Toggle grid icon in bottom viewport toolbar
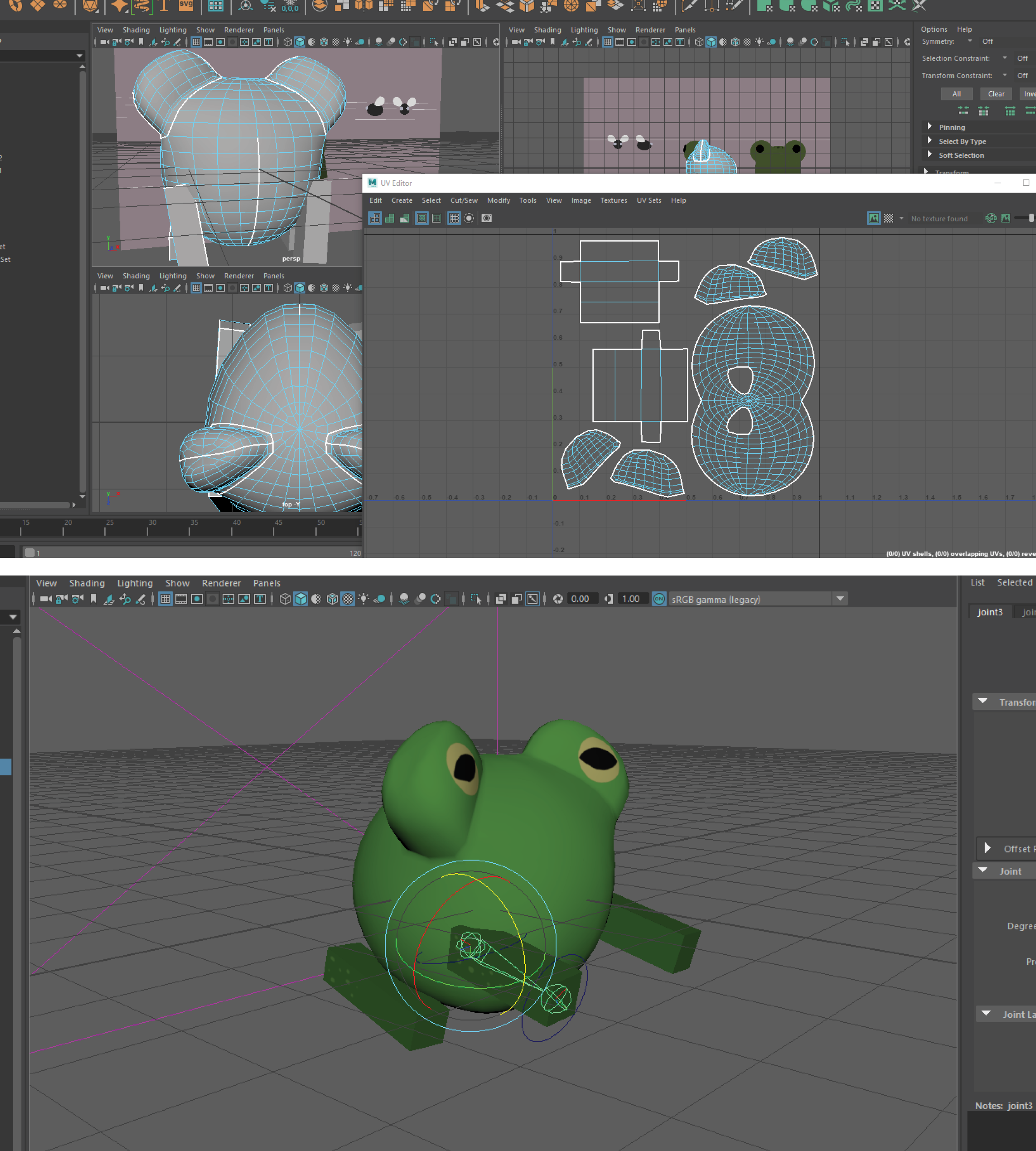This screenshot has height=1151, width=1036. coord(165,599)
